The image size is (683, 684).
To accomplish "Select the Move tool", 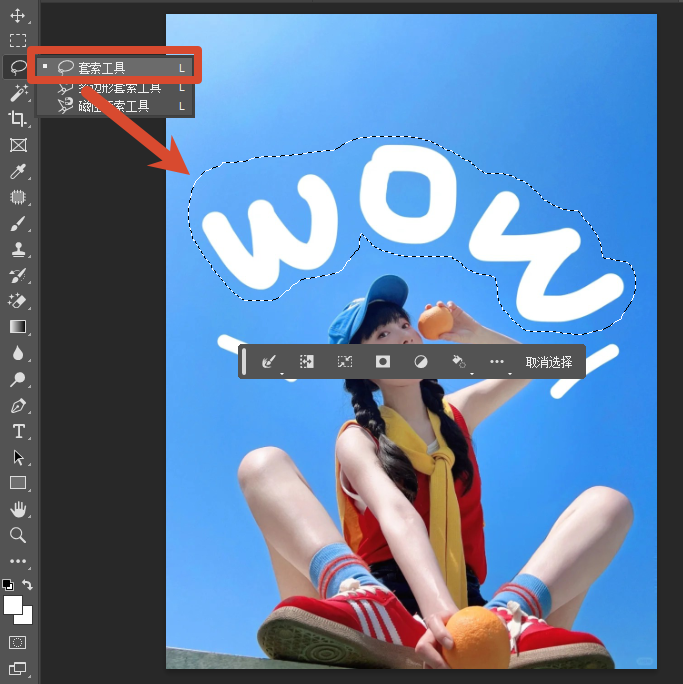I will pyautogui.click(x=17, y=15).
